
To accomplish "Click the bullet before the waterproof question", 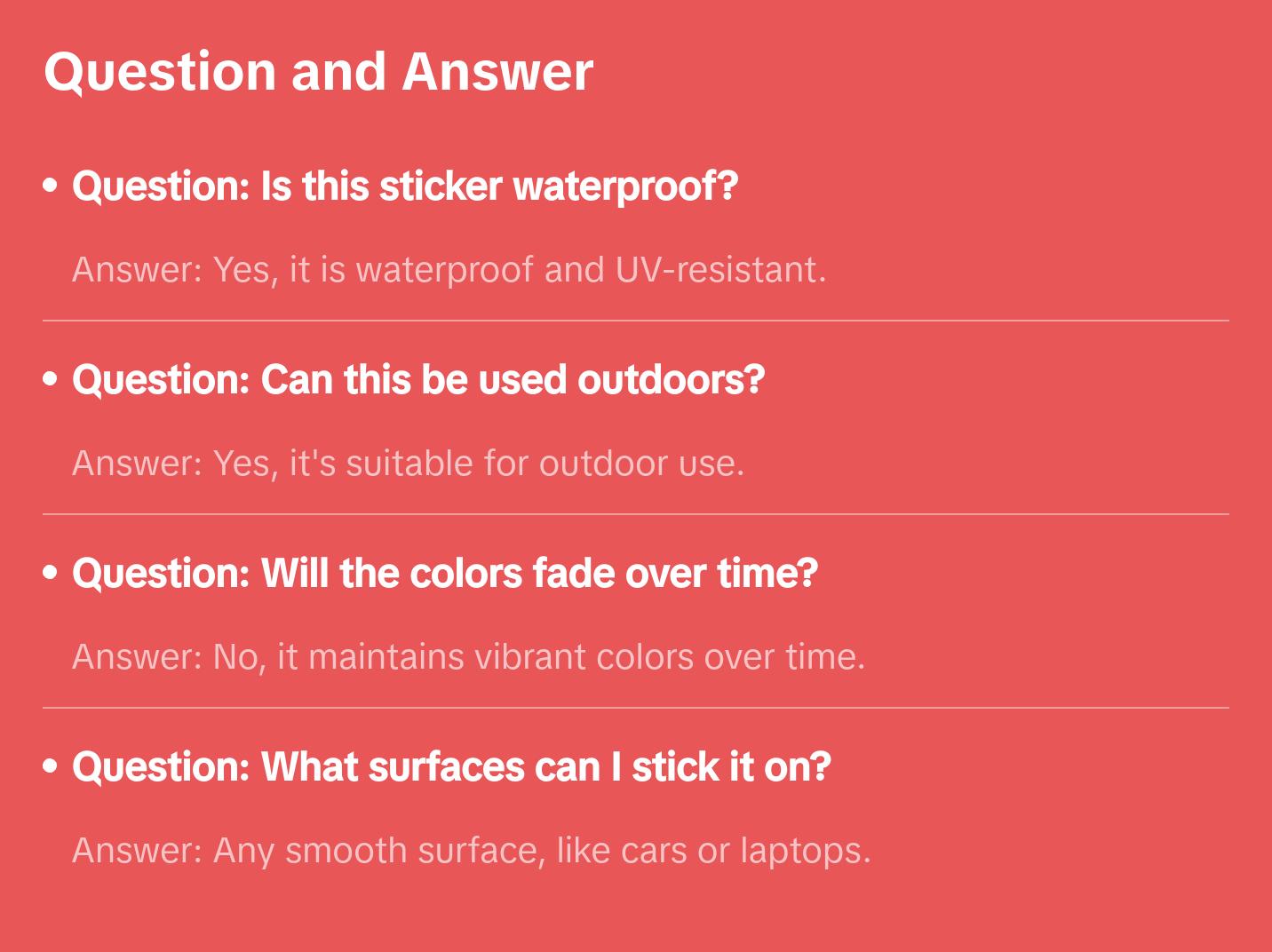I will coord(51,186).
